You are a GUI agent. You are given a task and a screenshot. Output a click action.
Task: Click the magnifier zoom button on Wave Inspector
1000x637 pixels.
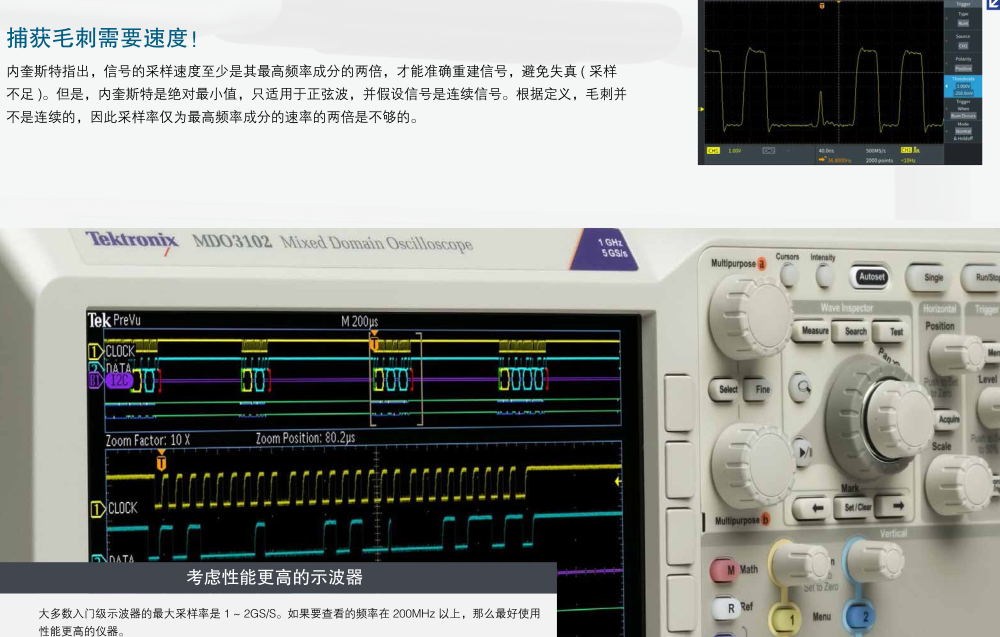tap(800, 387)
